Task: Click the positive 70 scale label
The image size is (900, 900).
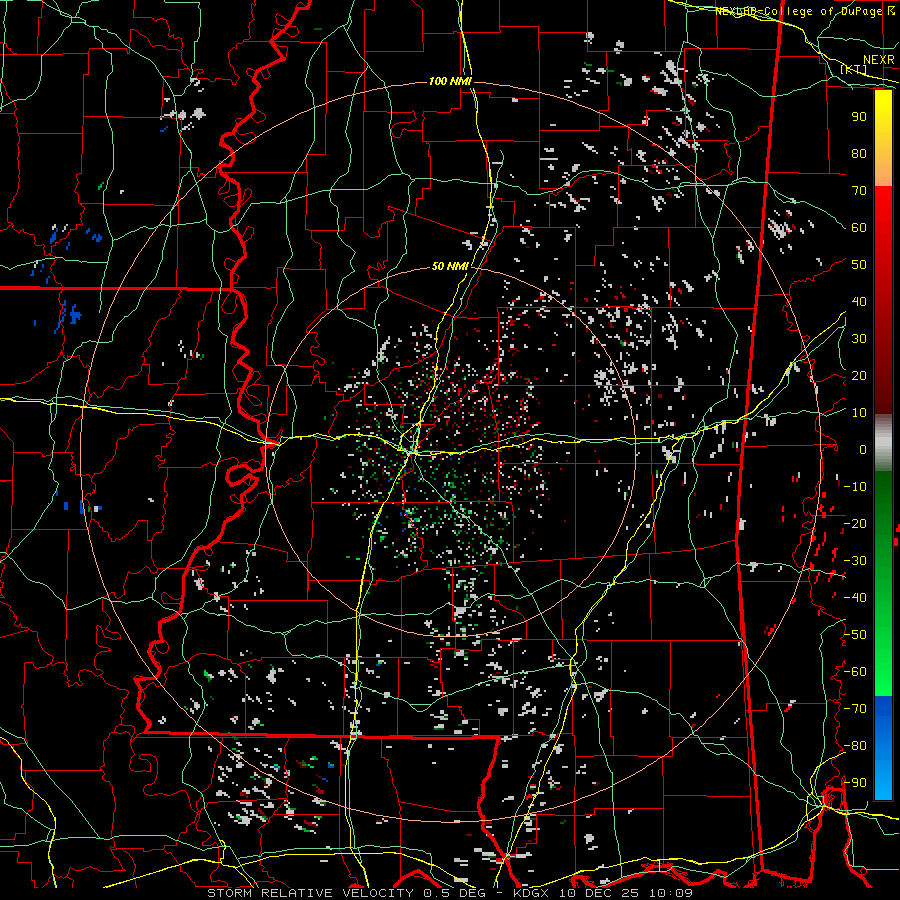Action: [x=859, y=191]
